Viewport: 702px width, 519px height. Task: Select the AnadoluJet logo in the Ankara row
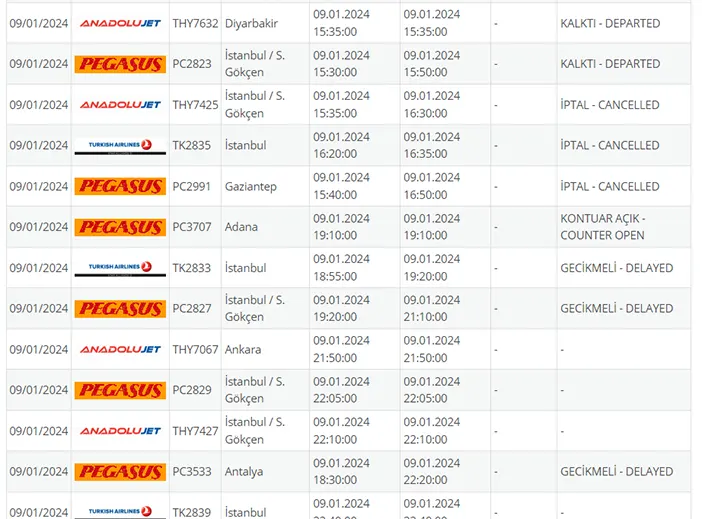pyautogui.click(x=120, y=350)
